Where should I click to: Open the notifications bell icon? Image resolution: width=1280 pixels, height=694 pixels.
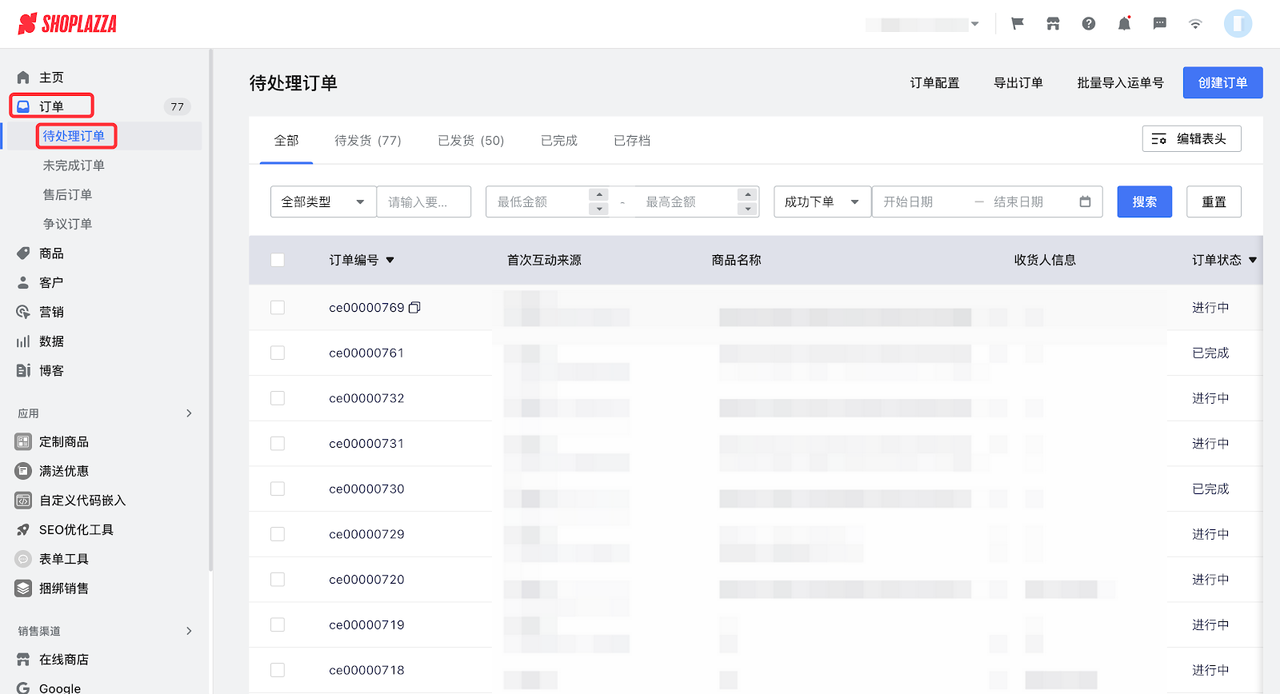[x=1123, y=23]
